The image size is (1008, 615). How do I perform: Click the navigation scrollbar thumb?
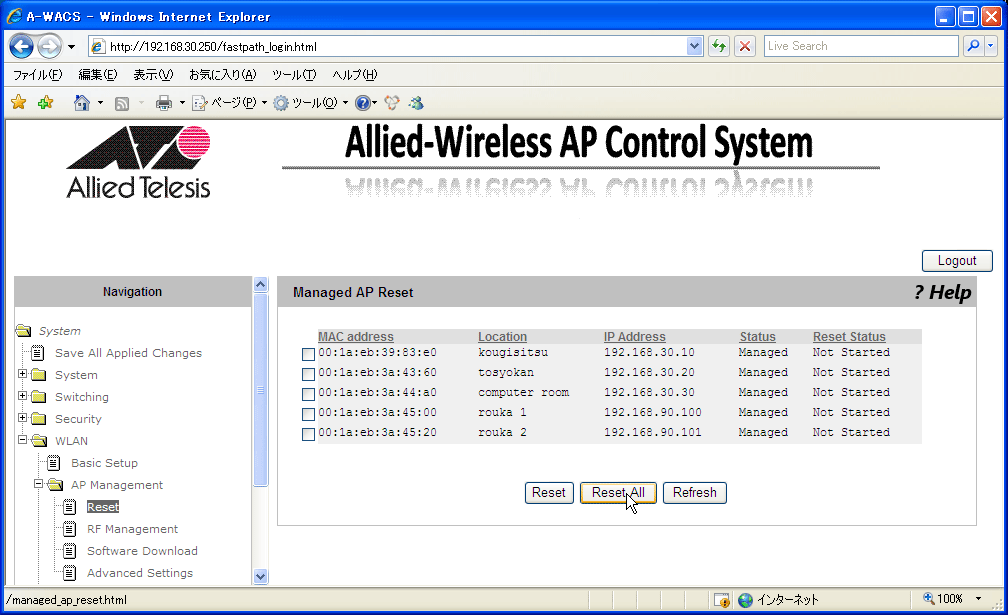(x=260, y=390)
